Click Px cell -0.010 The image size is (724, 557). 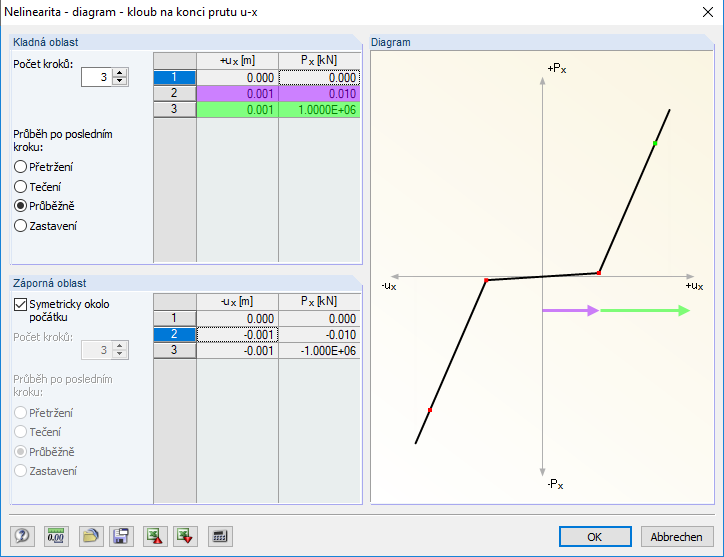click(319, 335)
